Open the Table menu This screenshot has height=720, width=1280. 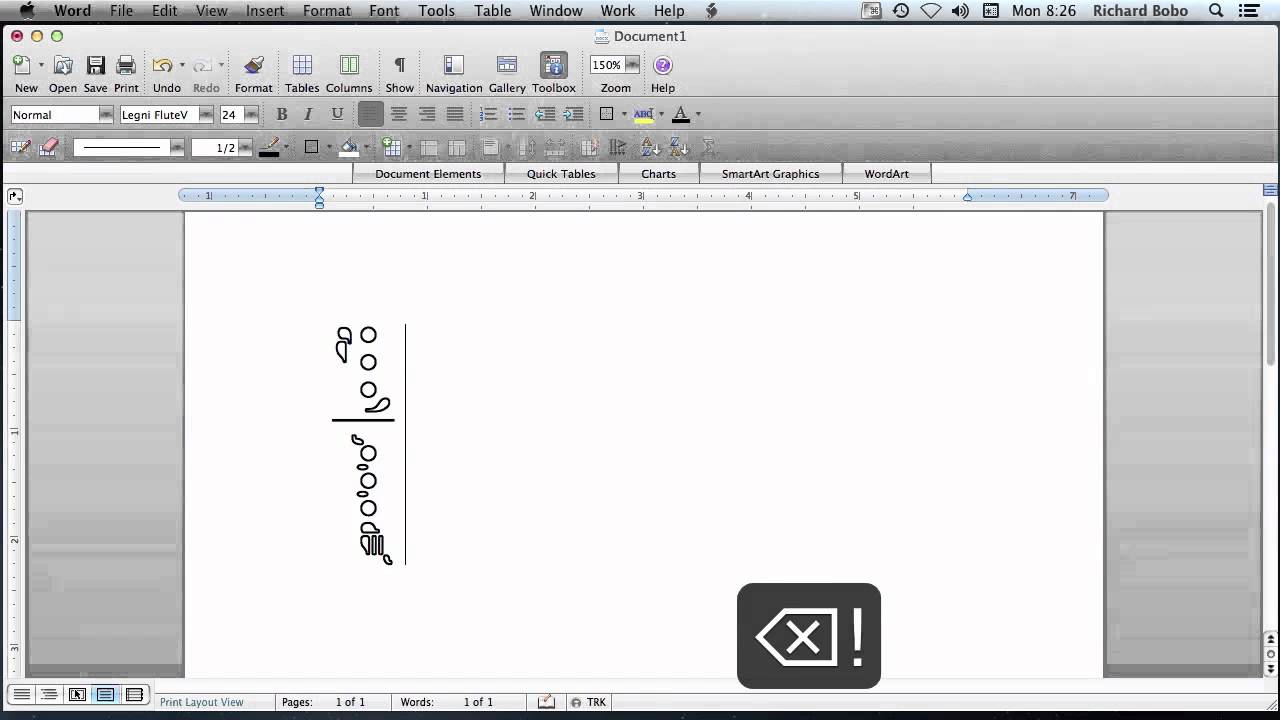click(x=492, y=11)
